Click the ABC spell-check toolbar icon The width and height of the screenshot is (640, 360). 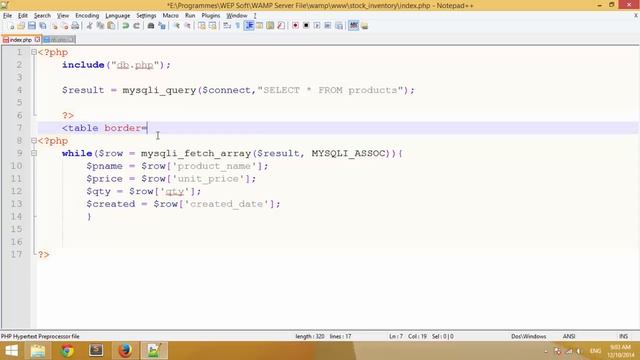353,26
